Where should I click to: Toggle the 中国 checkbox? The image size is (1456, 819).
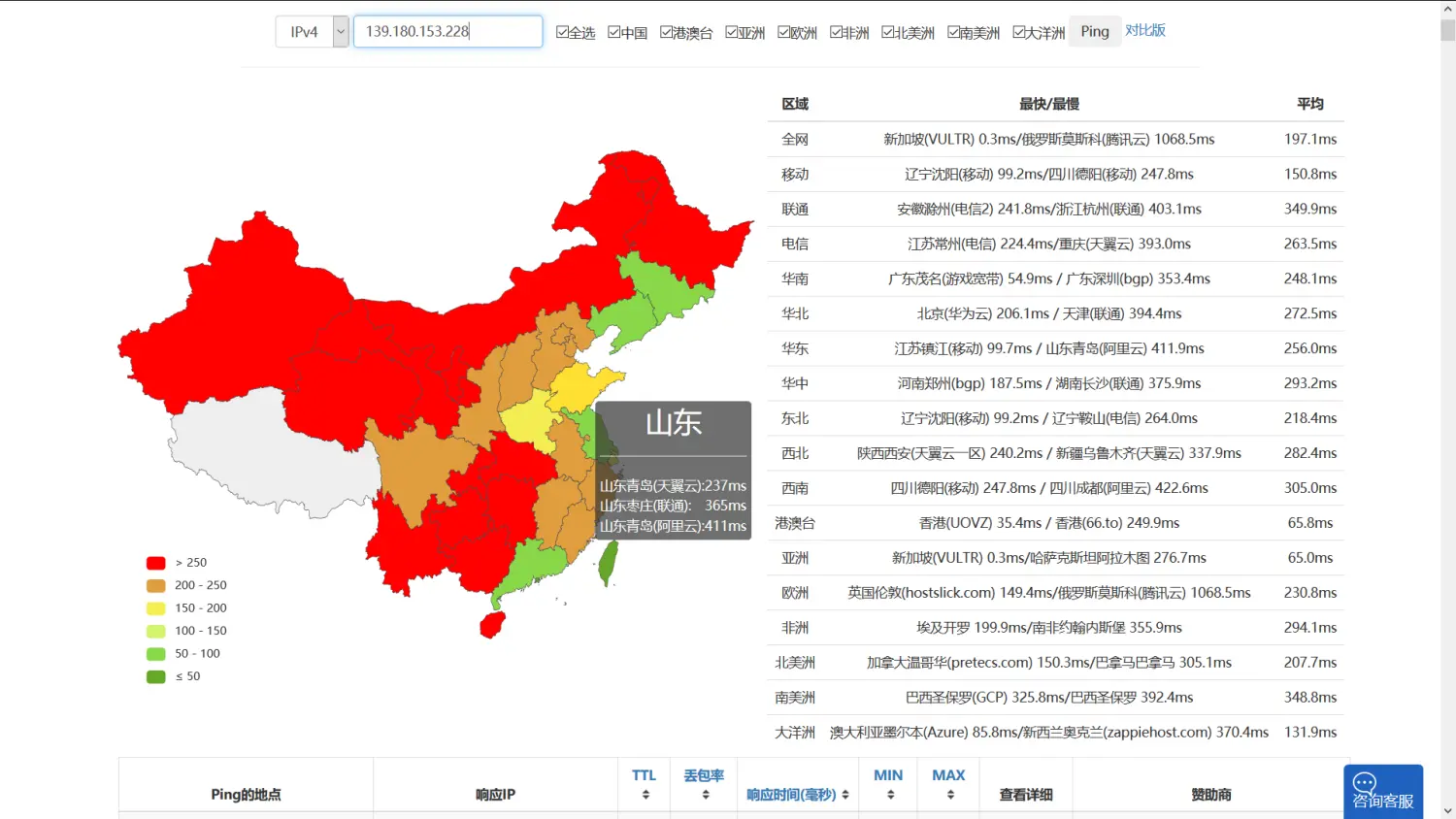pyautogui.click(x=614, y=32)
